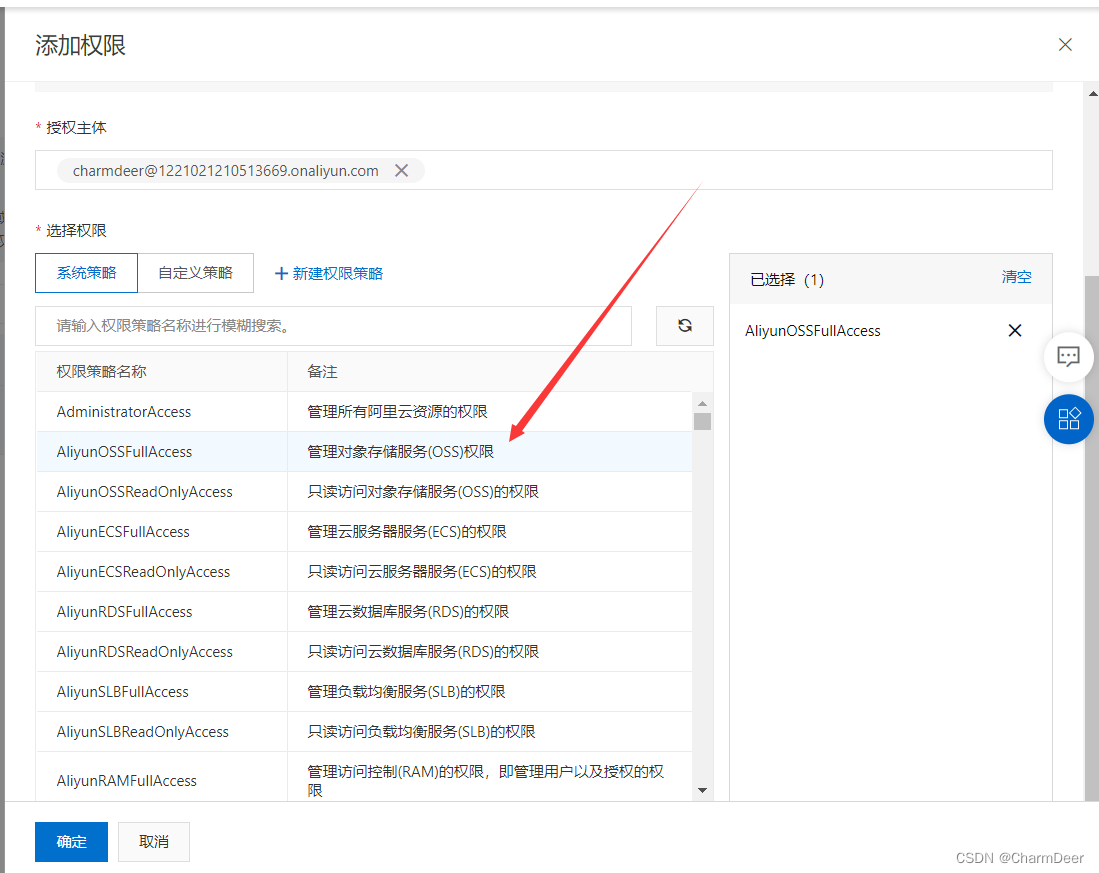This screenshot has height=873, width=1099.
Task: Select the AliyunSLBReadOnlyAccess policy
Action: click(x=364, y=731)
